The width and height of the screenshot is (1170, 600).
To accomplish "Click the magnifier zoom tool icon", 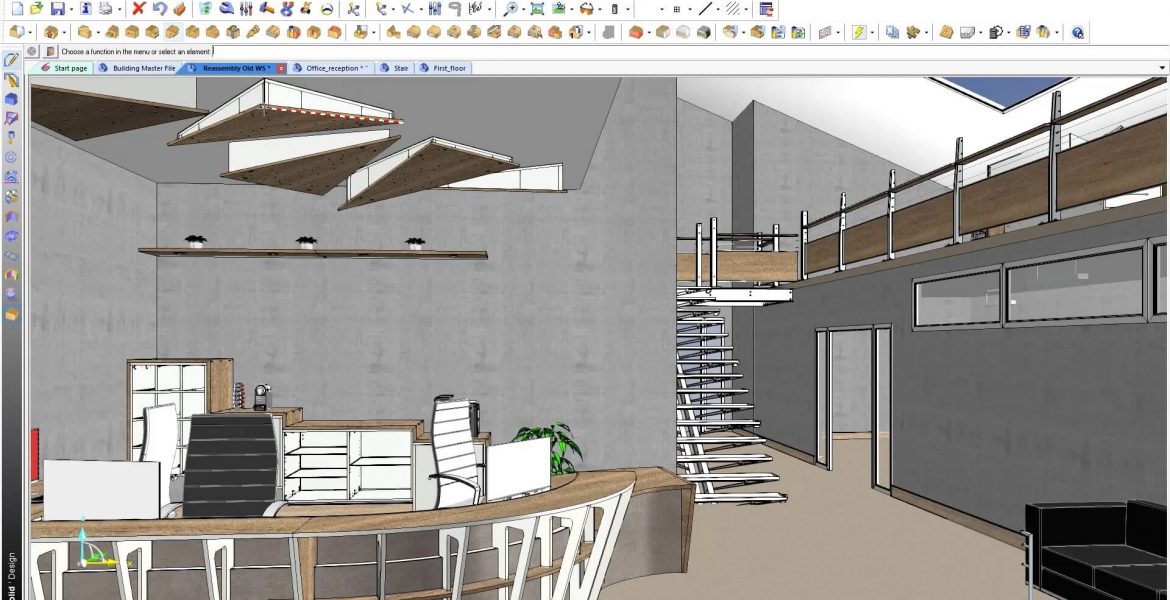I will click(x=511, y=9).
